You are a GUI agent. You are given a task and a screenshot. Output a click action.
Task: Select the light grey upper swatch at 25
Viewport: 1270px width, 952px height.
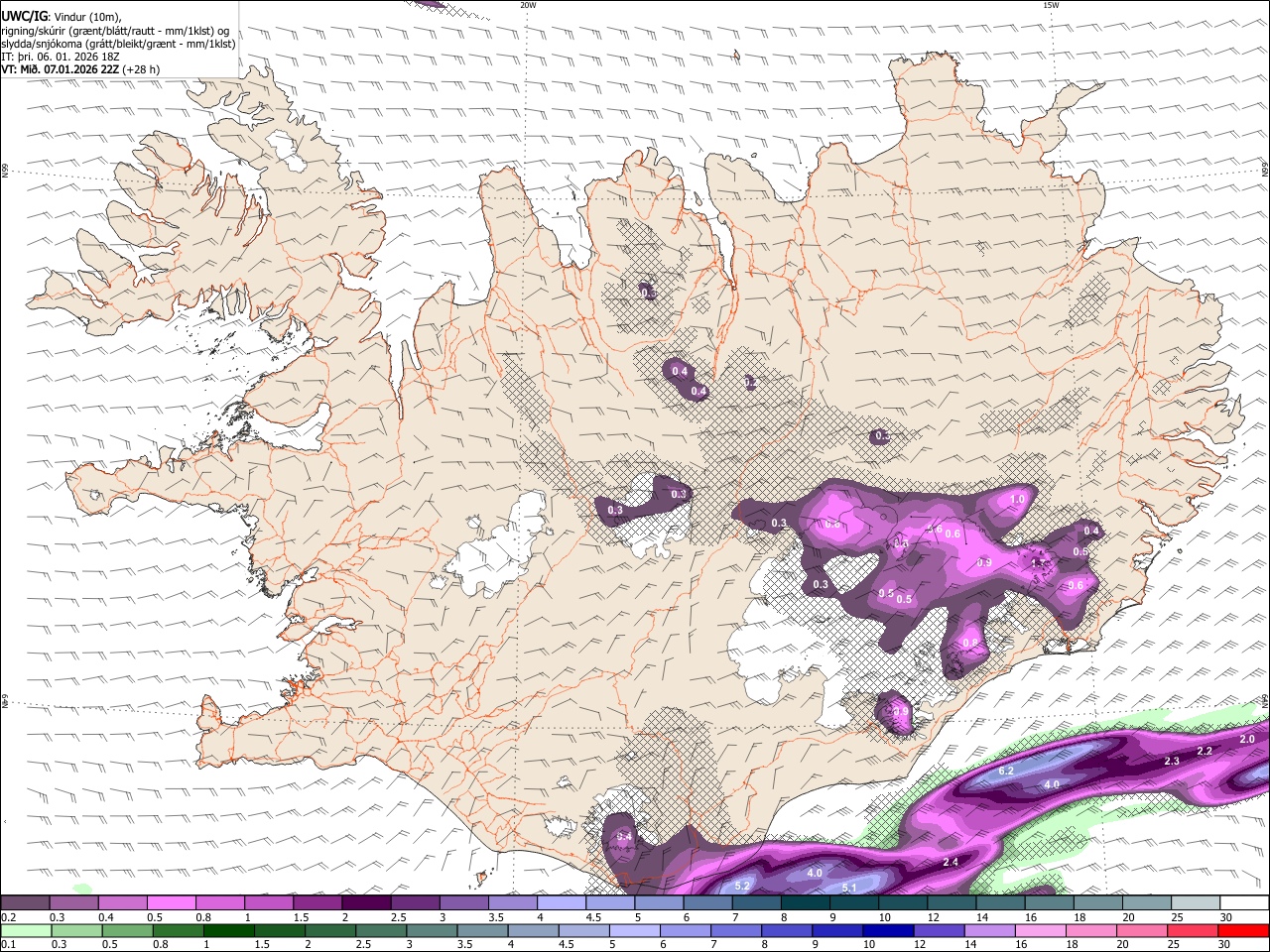pyautogui.click(x=1196, y=903)
